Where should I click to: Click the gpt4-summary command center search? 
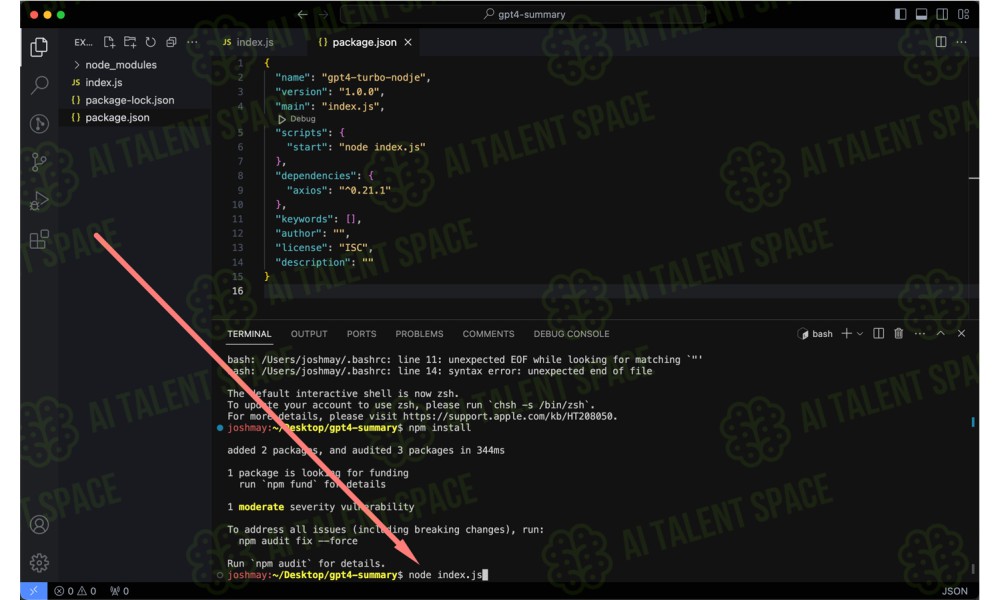click(x=524, y=14)
